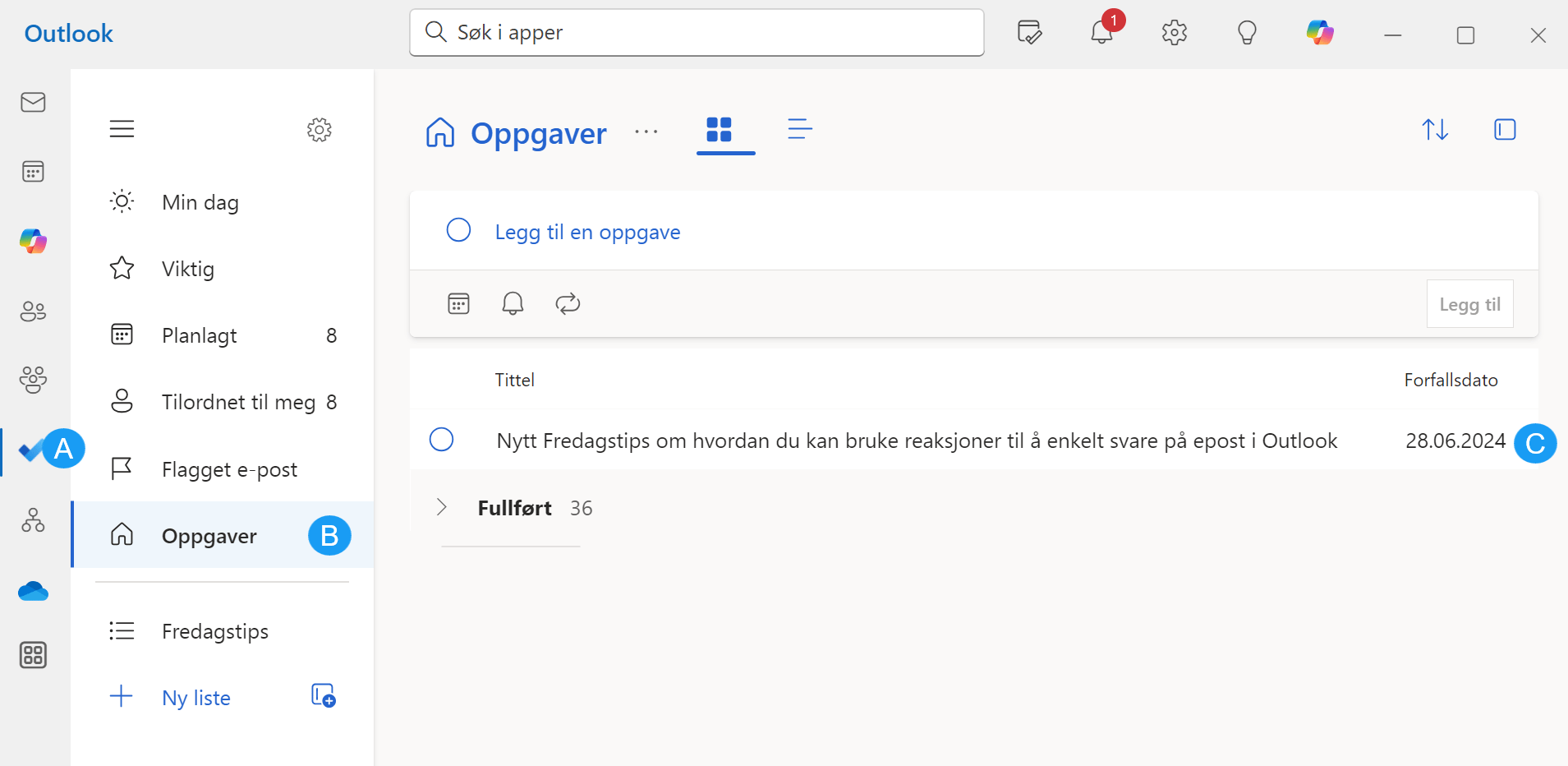Screen dimensions: 1568x766
Task: Sort by Tittel column header
Action: coord(514,380)
